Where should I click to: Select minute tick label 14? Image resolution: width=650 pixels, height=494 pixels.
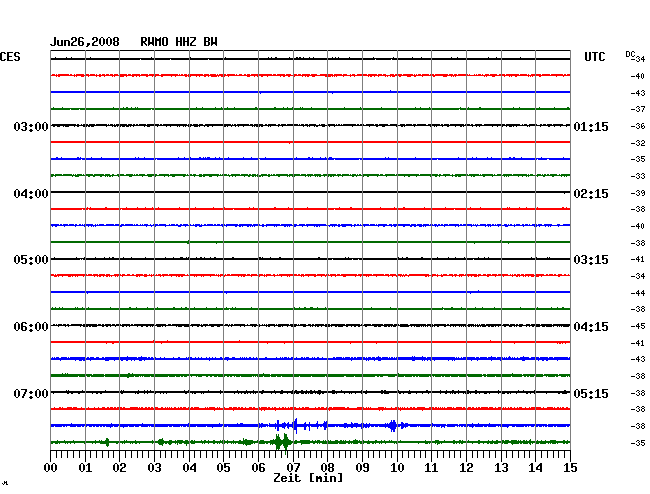(535, 467)
